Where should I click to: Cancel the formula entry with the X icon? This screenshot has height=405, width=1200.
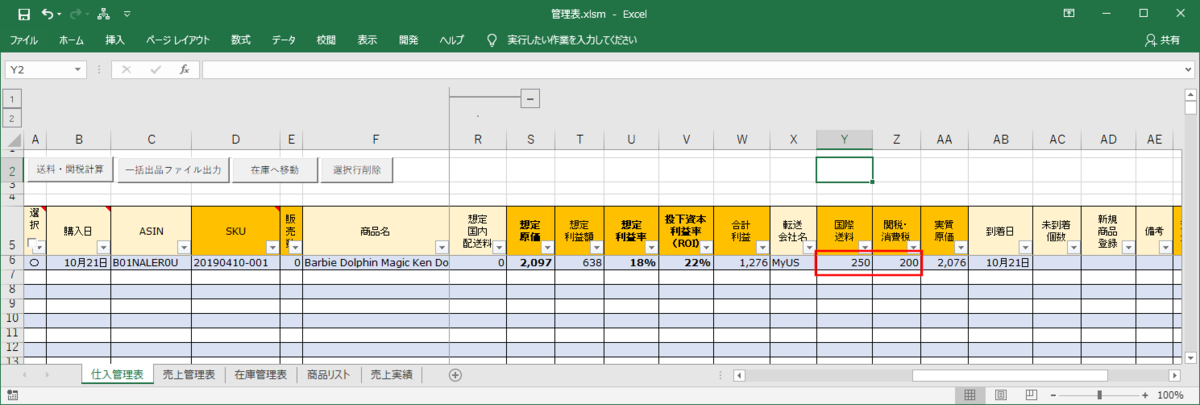(127, 70)
